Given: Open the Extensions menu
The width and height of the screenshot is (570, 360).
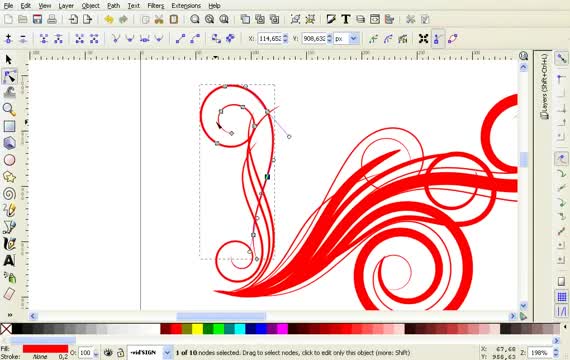Looking at the screenshot, I should coord(186,5).
